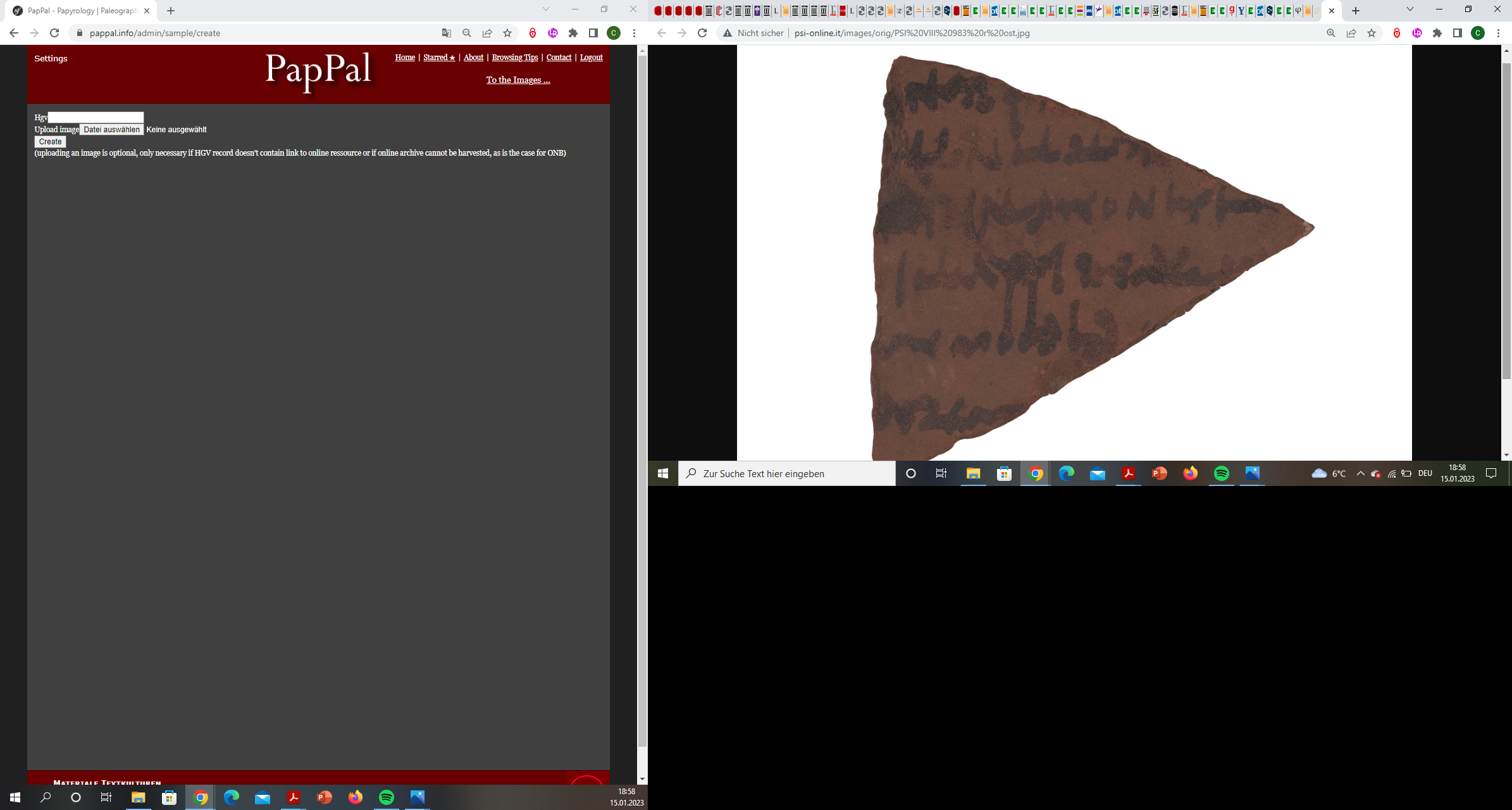The image size is (1512, 810).
Task: Open the Starred link
Action: click(x=439, y=58)
